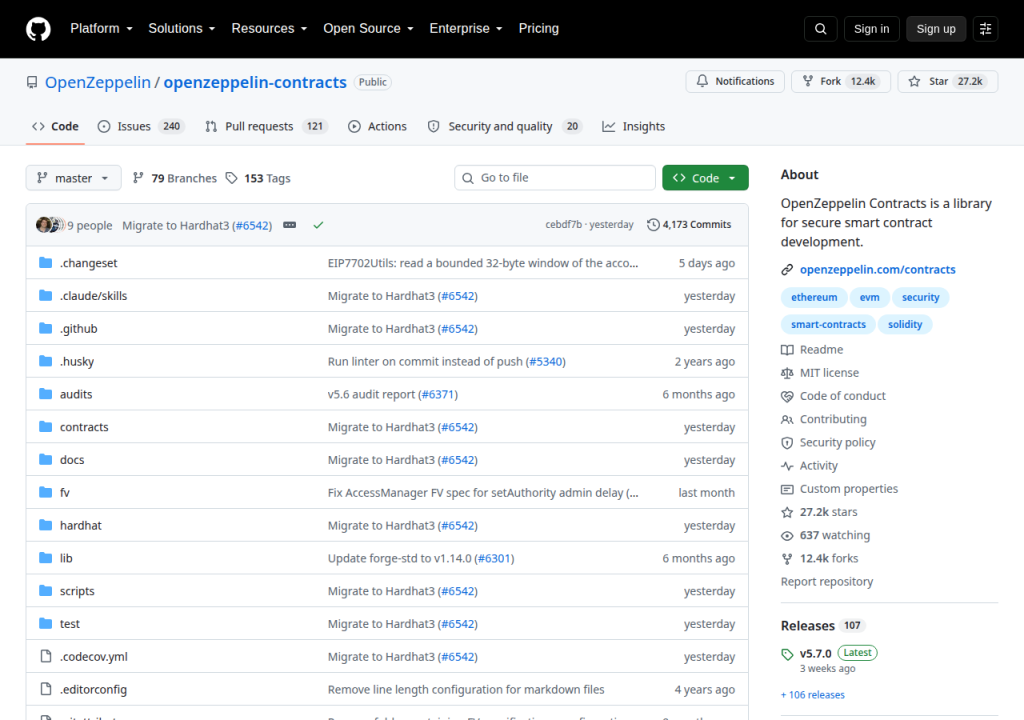Check commit status green checkmark
The image size is (1024, 720).
point(318,225)
